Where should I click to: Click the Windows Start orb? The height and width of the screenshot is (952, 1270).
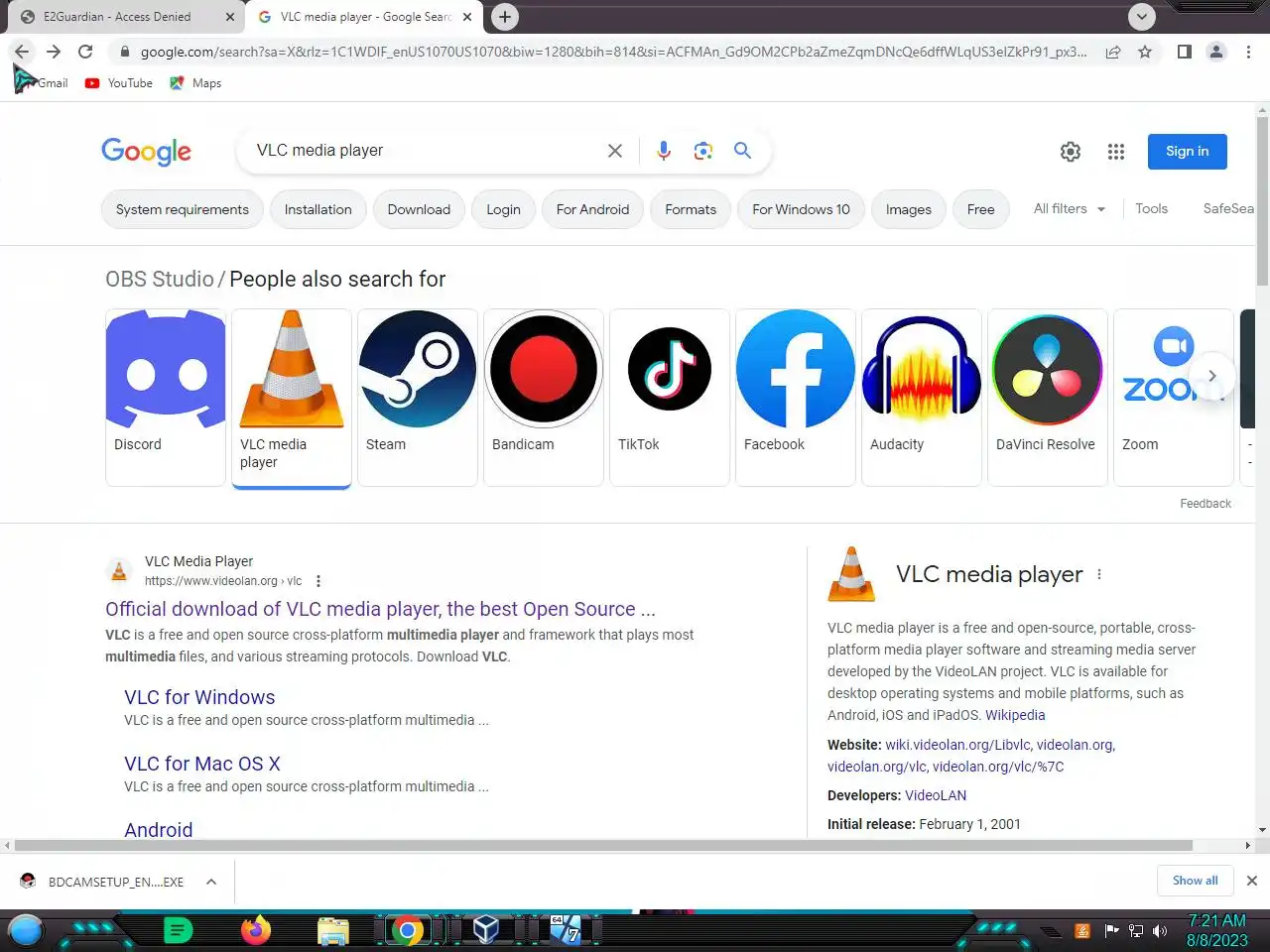point(26,930)
